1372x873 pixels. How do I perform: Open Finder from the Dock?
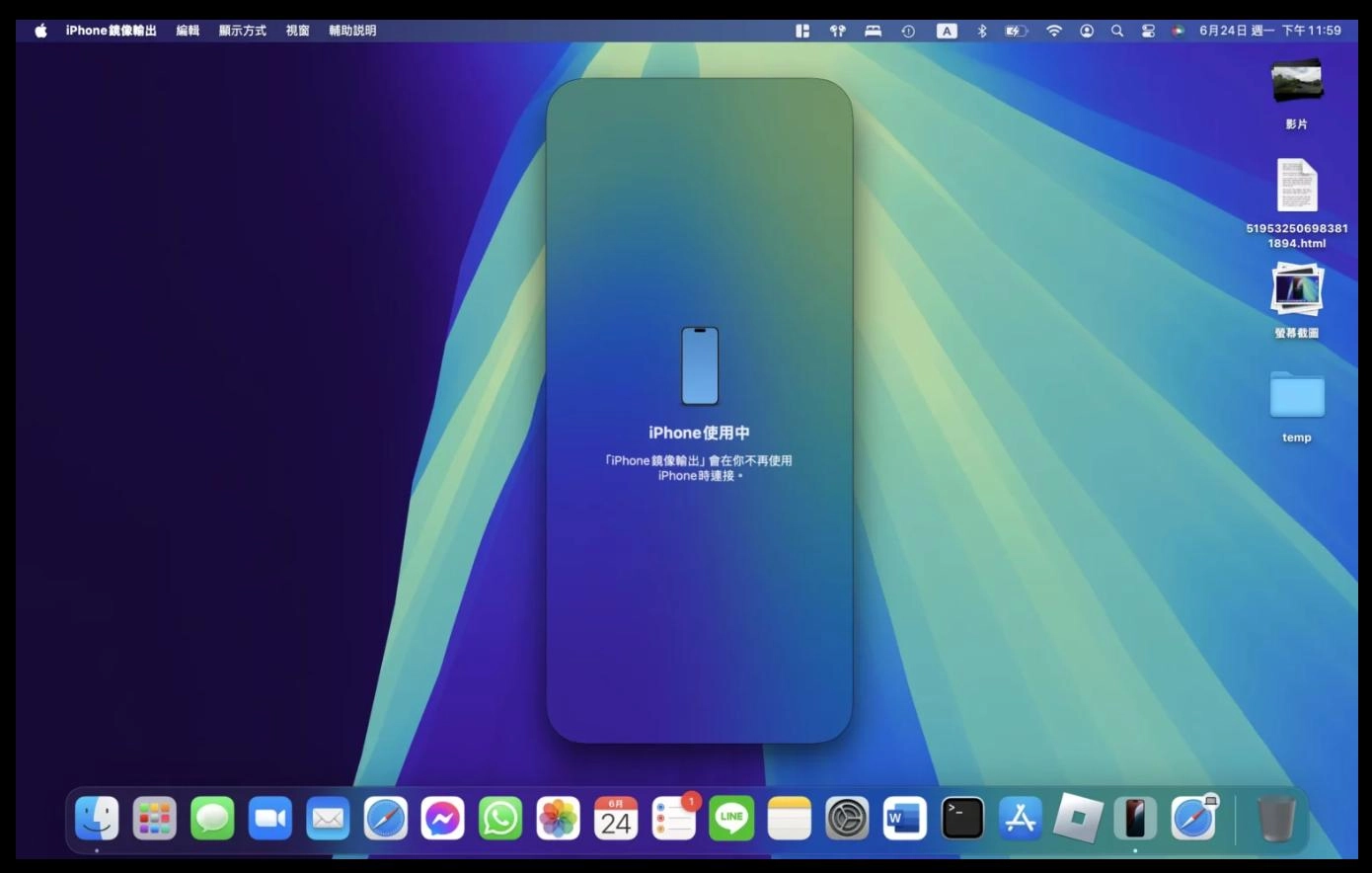(97, 818)
